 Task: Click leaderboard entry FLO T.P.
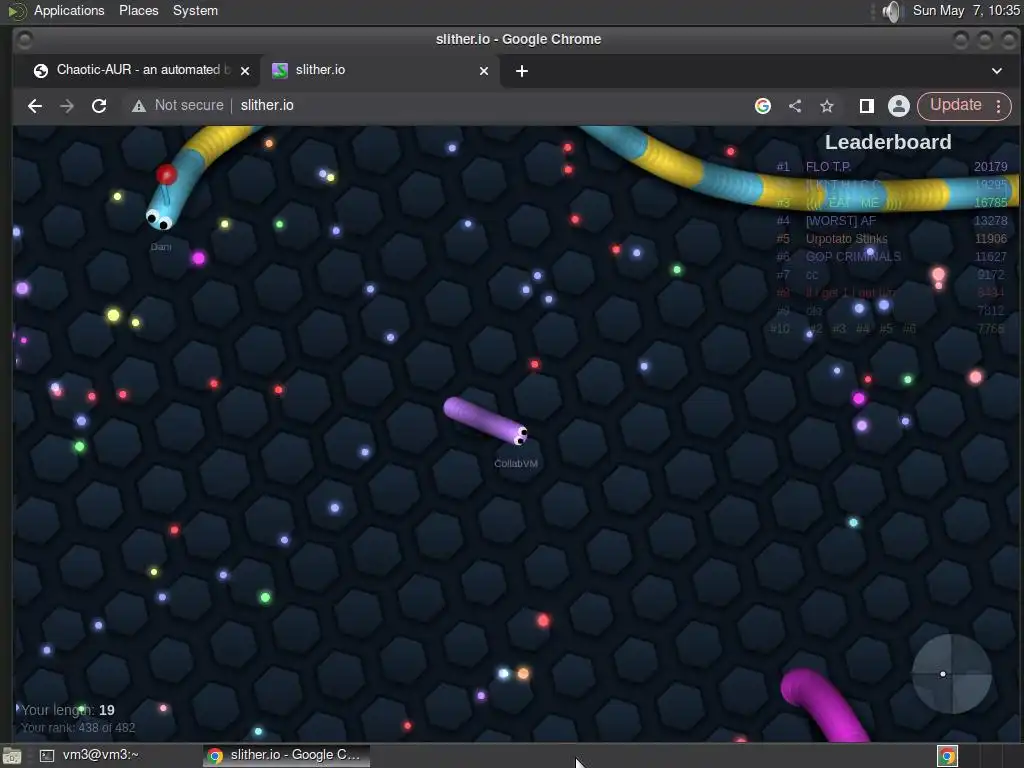[828, 167]
